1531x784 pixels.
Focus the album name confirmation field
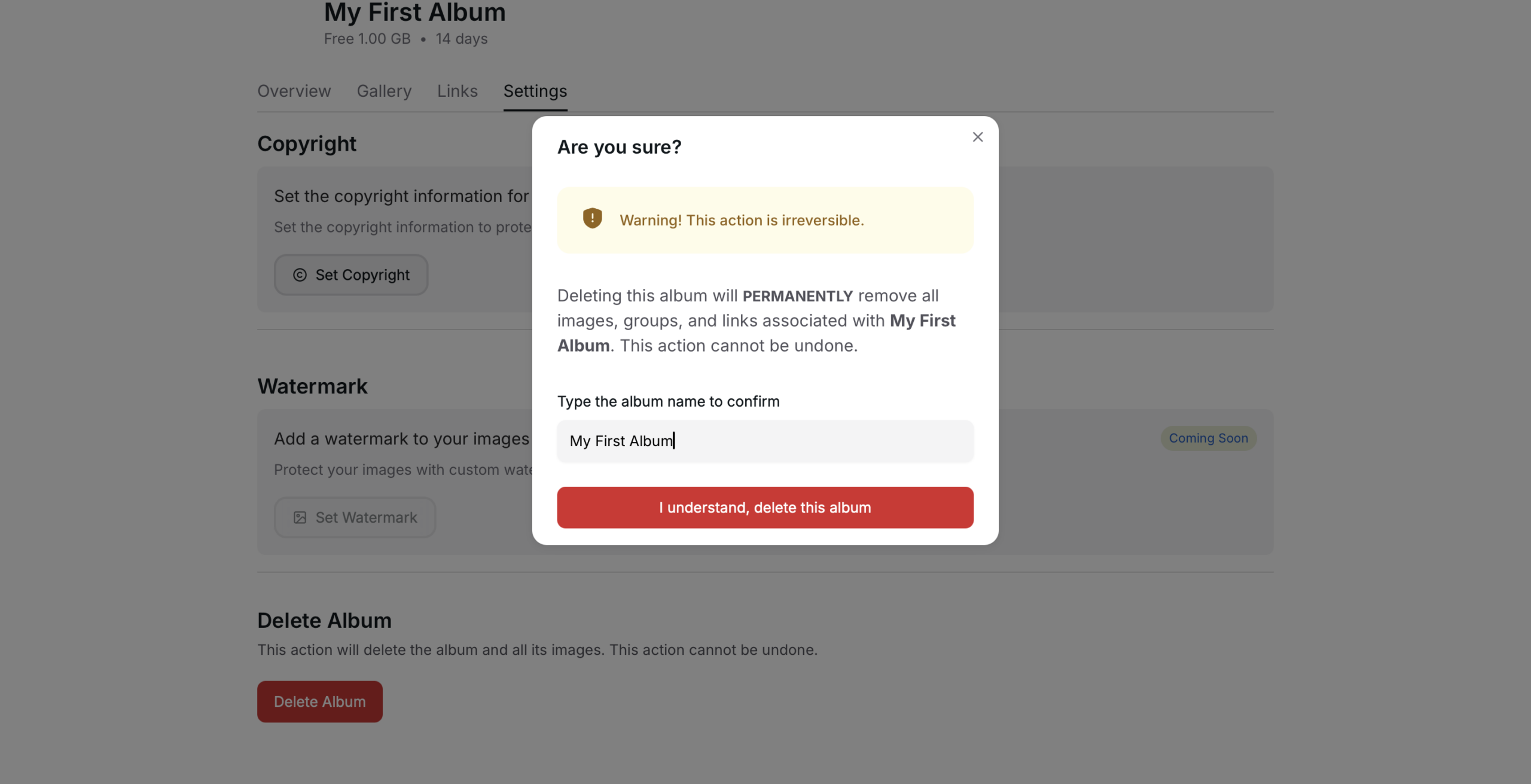[765, 441]
